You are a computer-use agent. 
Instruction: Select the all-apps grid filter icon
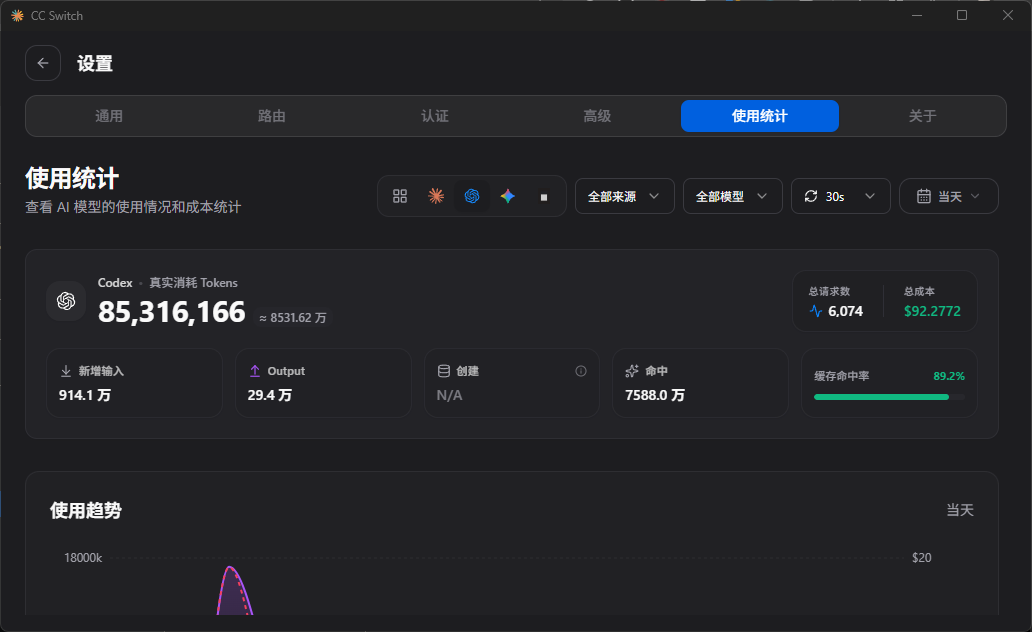(x=400, y=196)
